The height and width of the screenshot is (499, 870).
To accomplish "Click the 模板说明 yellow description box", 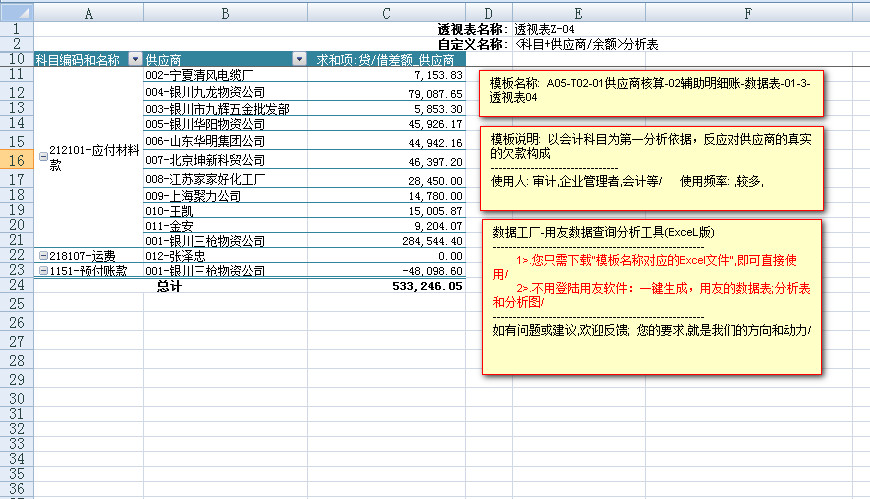I will click(652, 160).
